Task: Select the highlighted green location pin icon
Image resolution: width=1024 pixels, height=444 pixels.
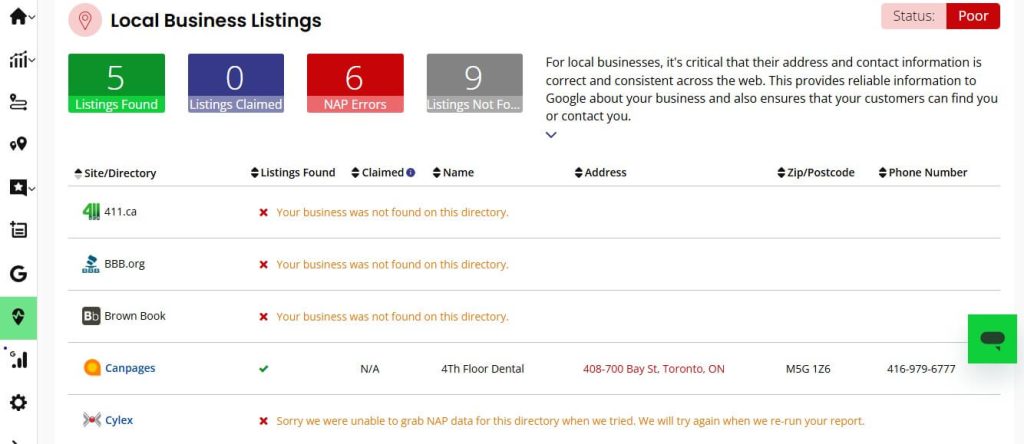Action: coord(18,317)
